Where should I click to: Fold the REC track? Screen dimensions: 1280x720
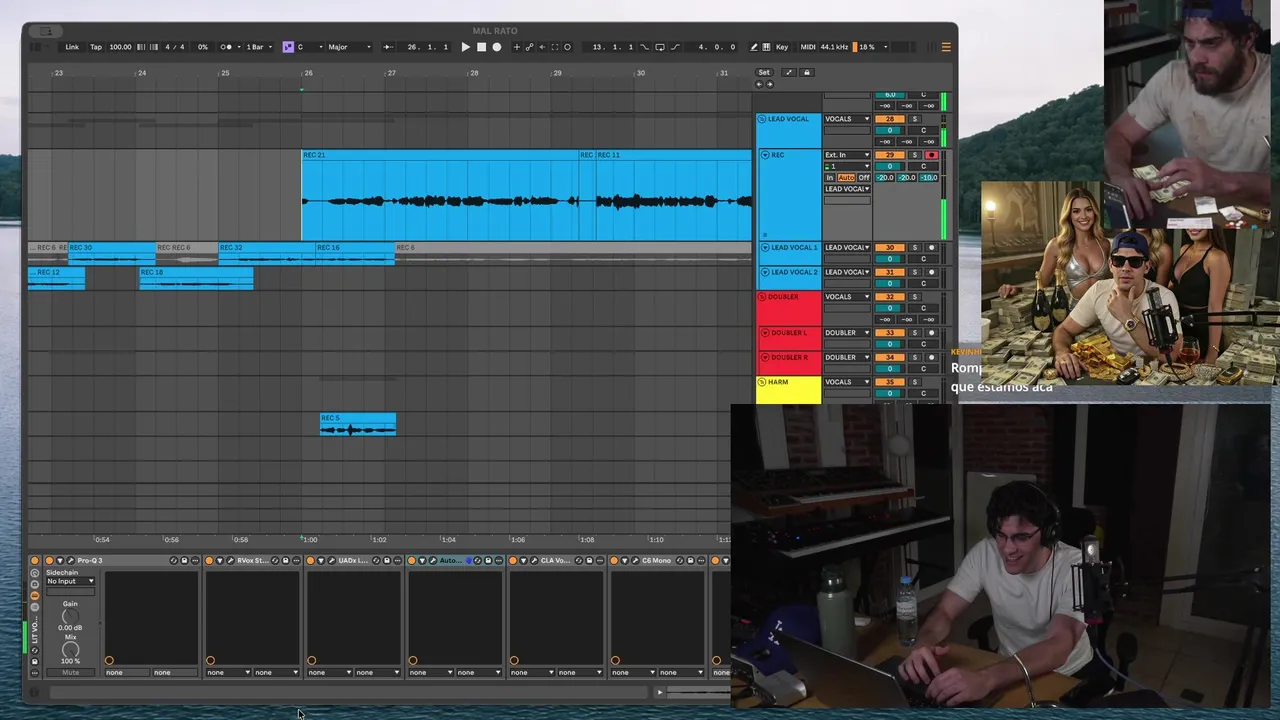(x=765, y=155)
